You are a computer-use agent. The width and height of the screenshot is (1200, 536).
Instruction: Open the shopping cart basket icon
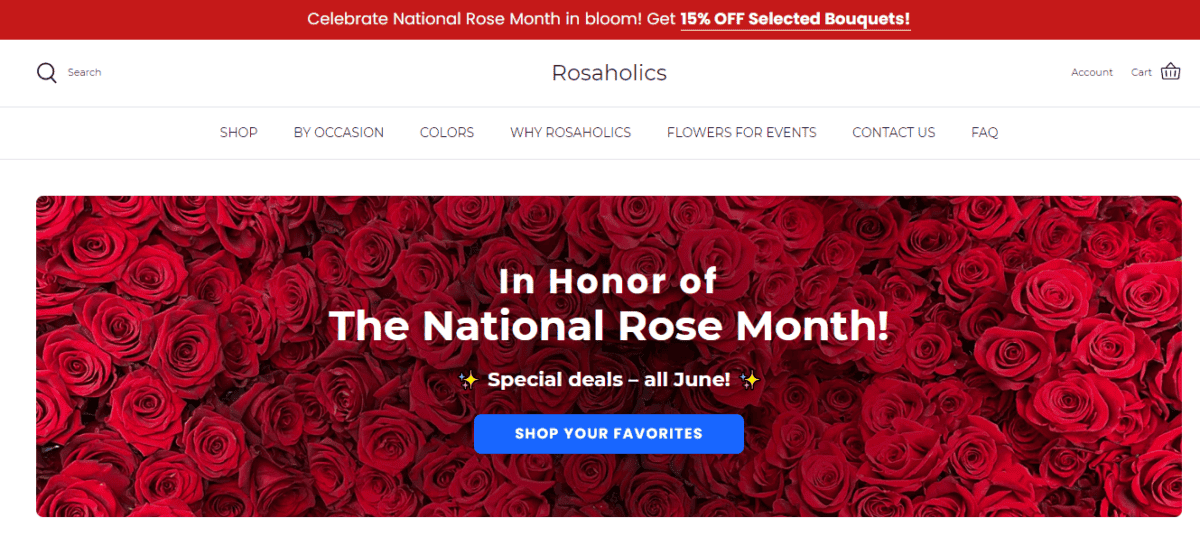tap(1170, 72)
